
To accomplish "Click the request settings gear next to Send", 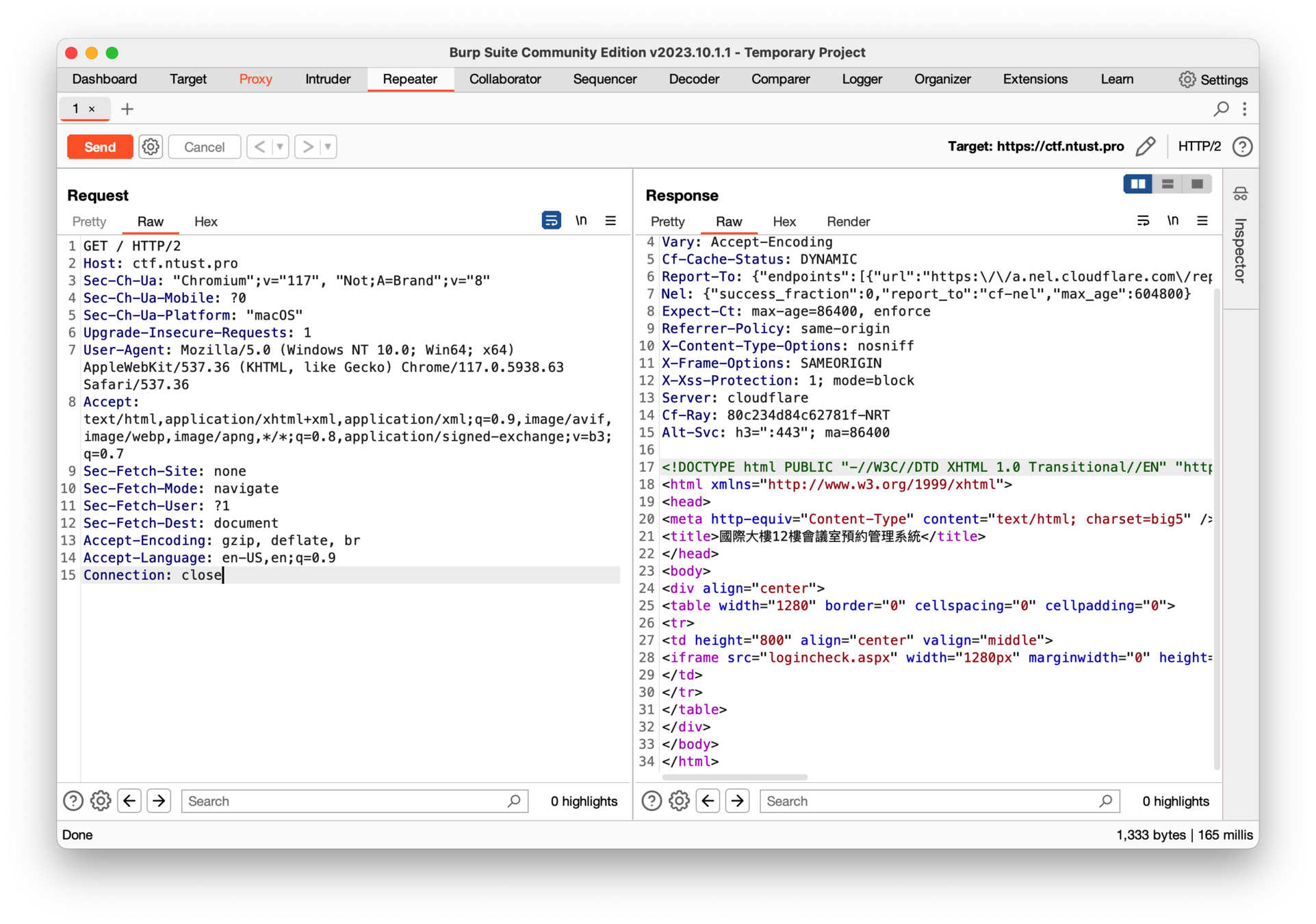I will pyautogui.click(x=151, y=146).
